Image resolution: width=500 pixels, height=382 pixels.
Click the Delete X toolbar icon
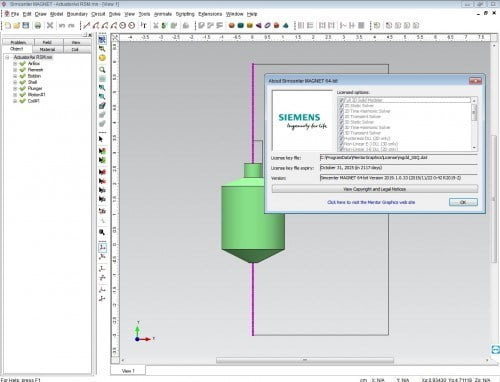click(x=50, y=25)
